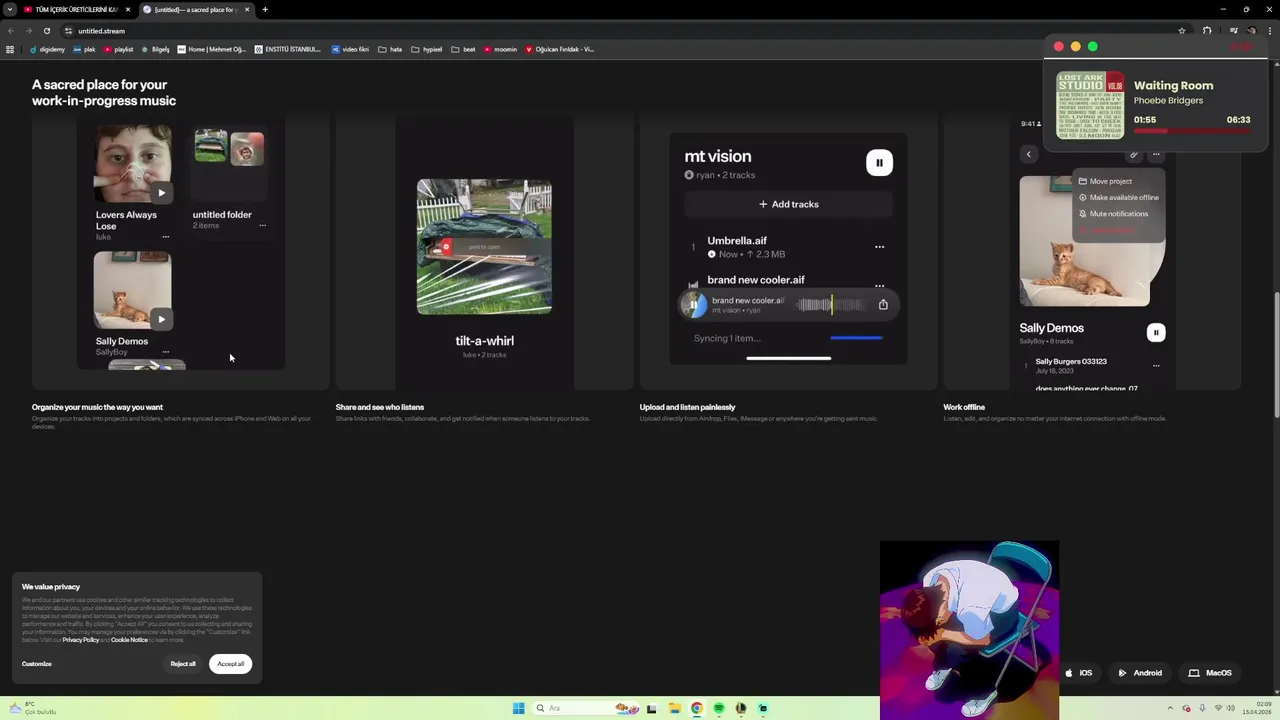Close the untitled.stream browser tab
This screenshot has width=1280, height=720.
tap(246, 9)
